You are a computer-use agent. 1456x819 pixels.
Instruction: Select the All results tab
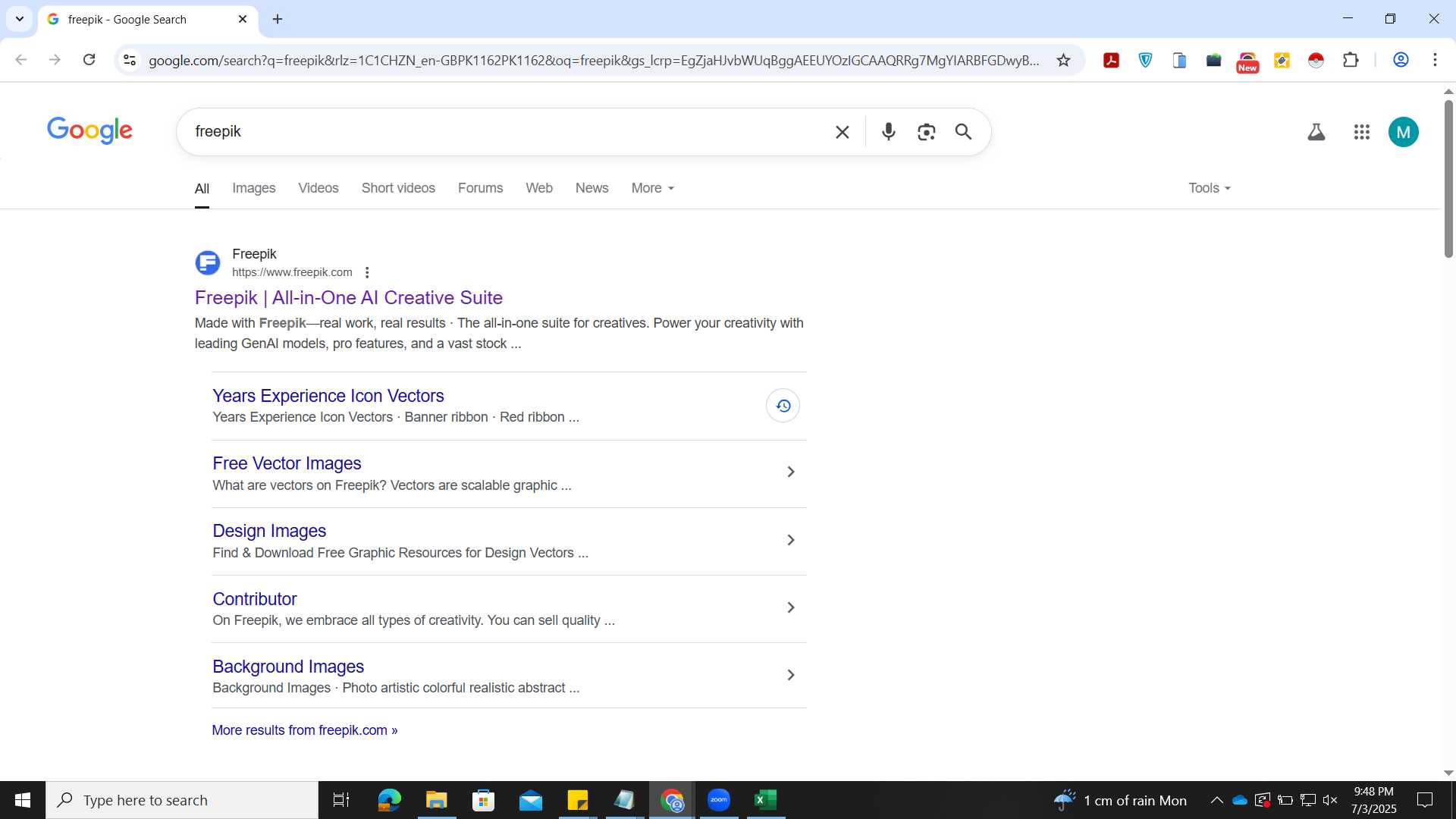coord(202,188)
